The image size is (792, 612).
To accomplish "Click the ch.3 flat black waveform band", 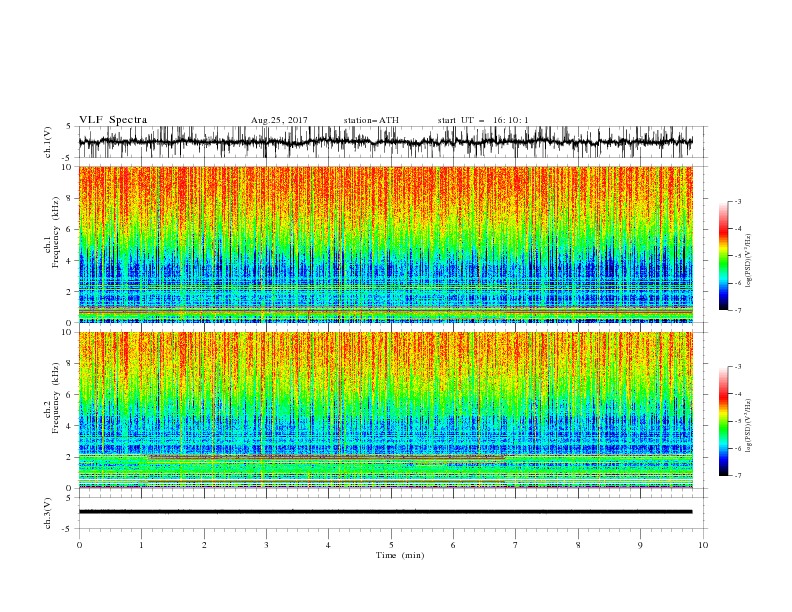I will coord(385,512).
